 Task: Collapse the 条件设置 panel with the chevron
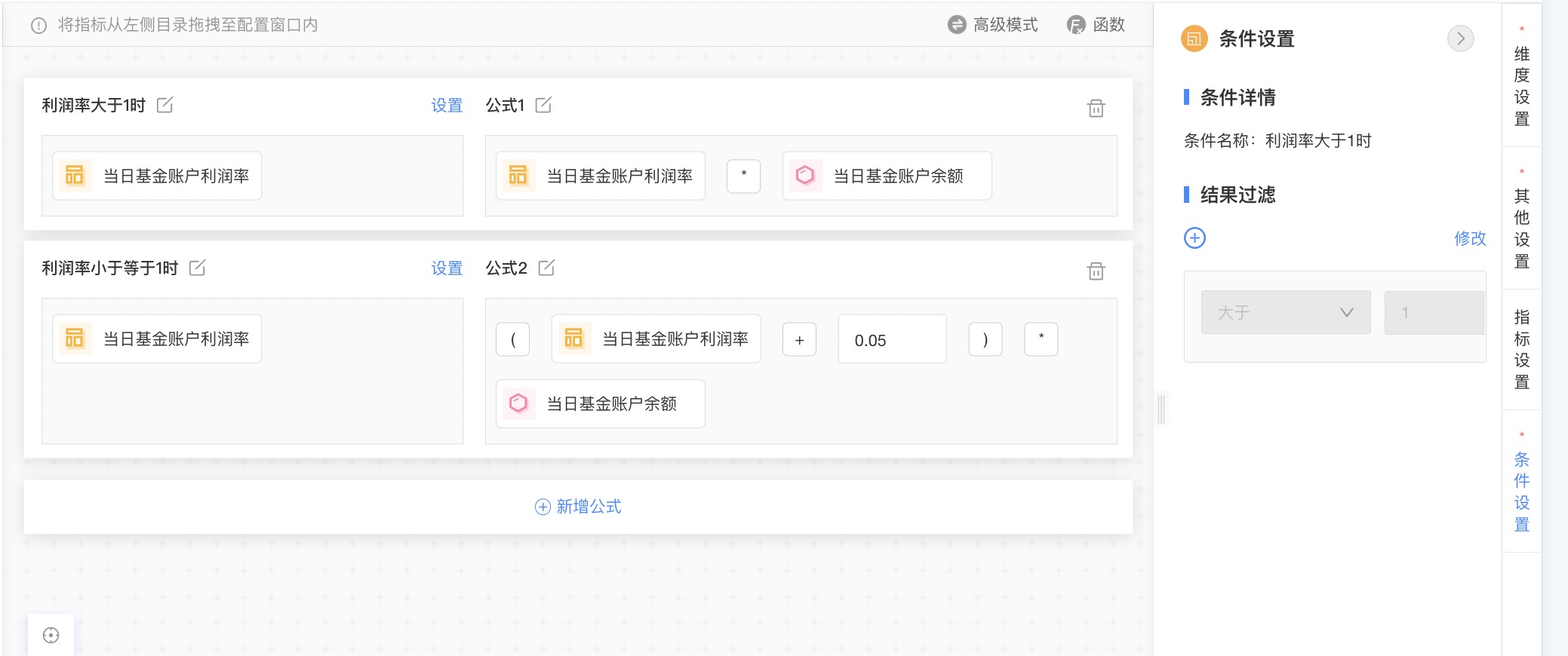[x=1461, y=38]
